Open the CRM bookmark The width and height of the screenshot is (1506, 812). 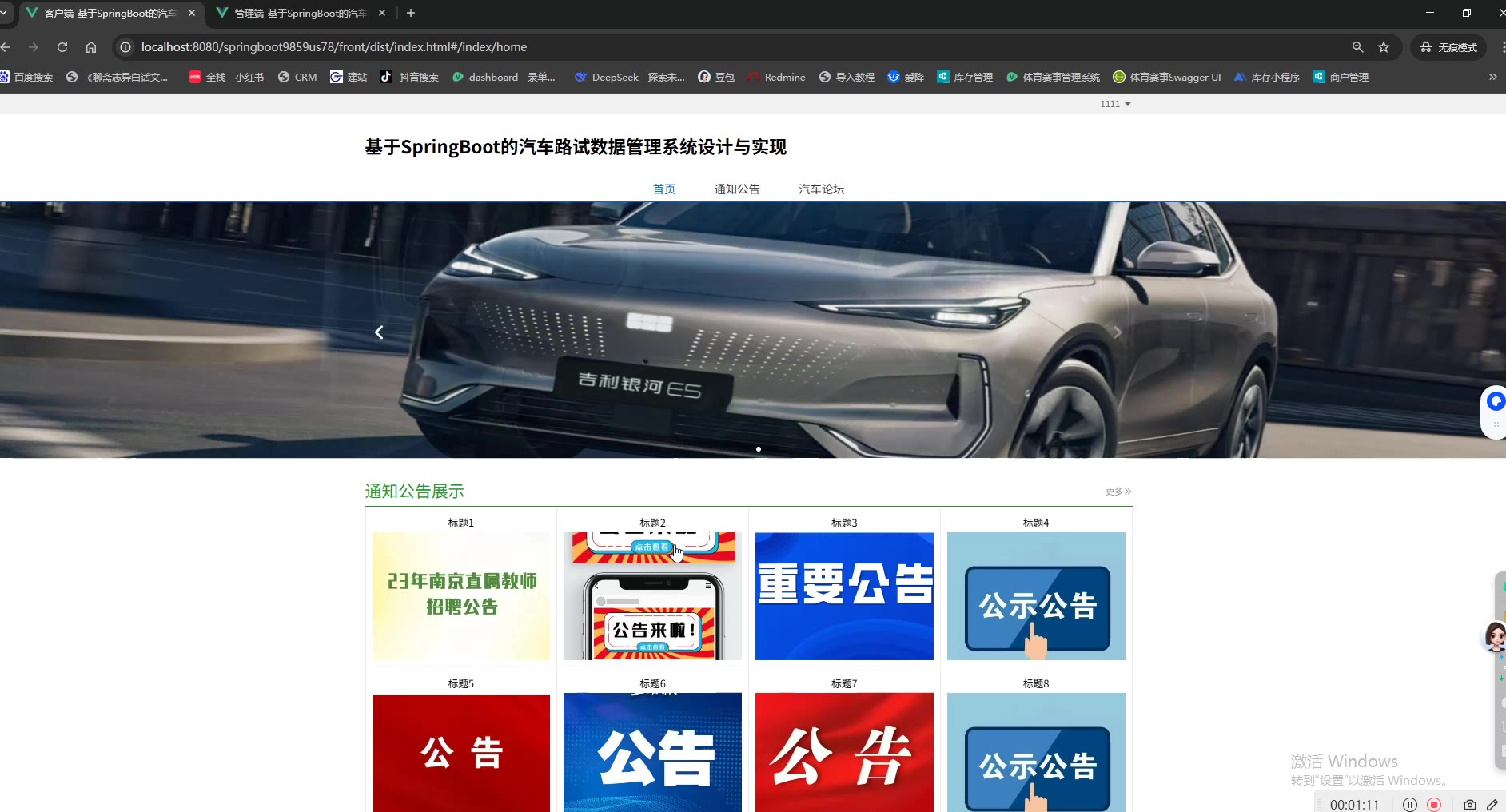click(297, 78)
